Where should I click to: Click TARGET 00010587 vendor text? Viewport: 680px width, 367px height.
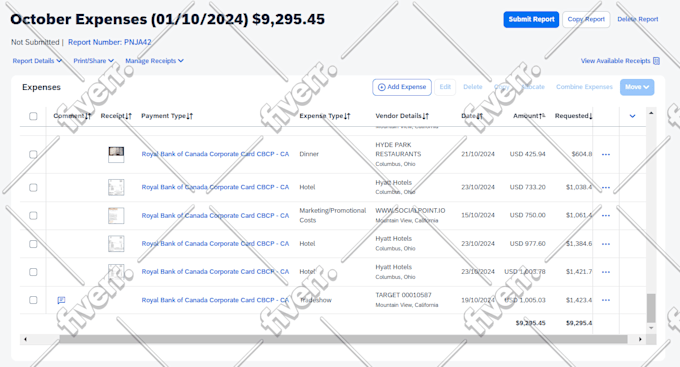[x=403, y=295]
